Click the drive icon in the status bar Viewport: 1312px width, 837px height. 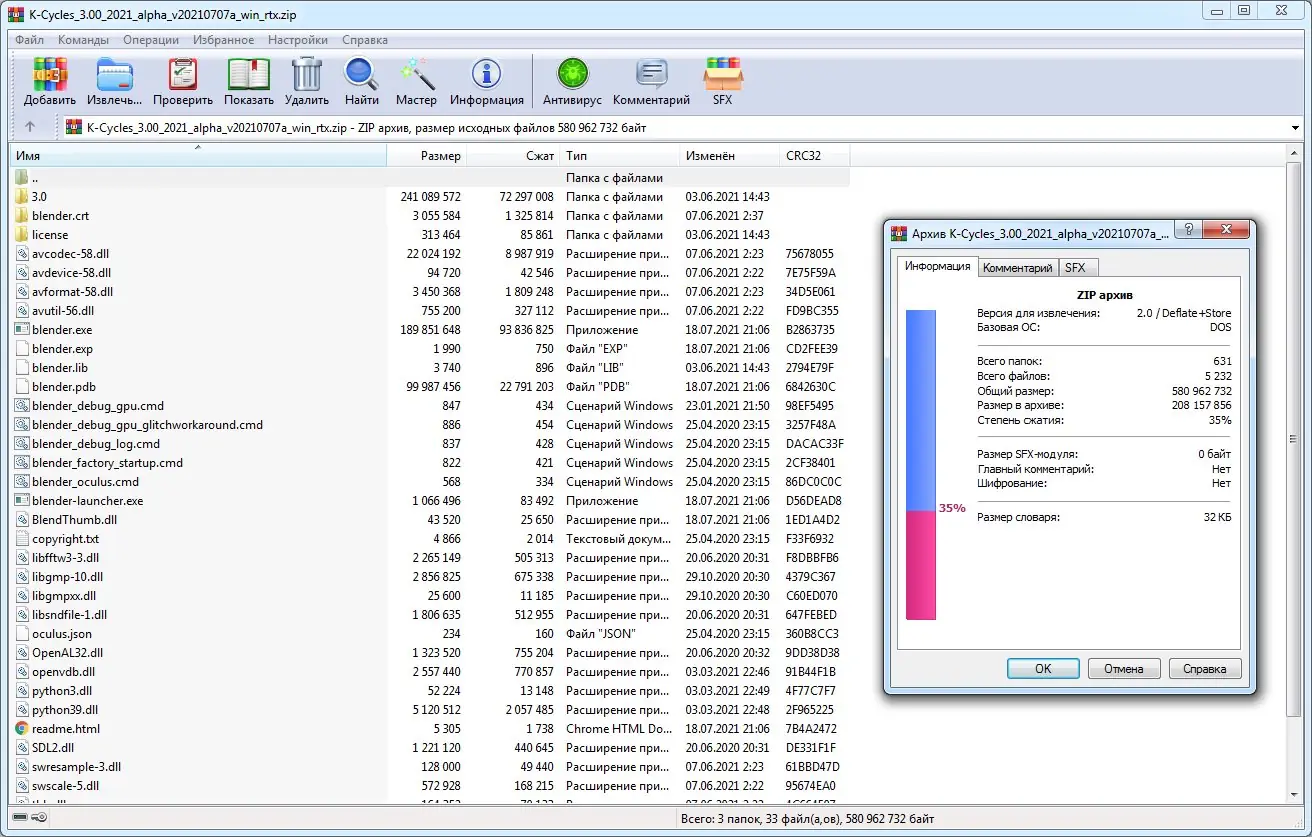coord(19,818)
